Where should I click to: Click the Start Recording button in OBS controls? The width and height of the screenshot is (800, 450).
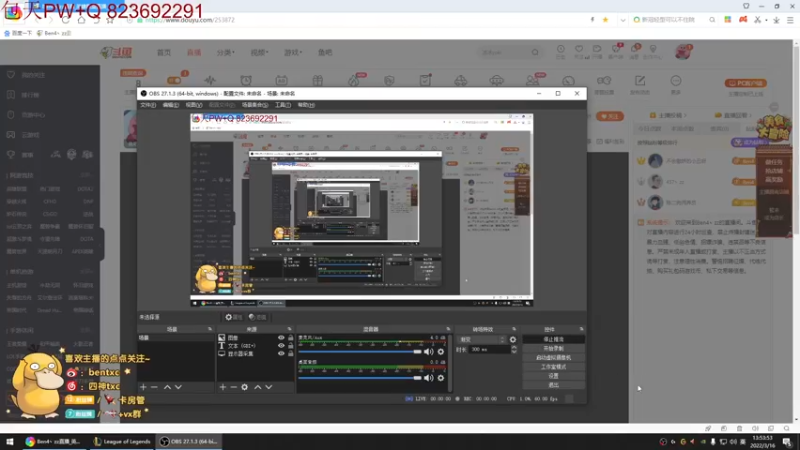(554, 348)
